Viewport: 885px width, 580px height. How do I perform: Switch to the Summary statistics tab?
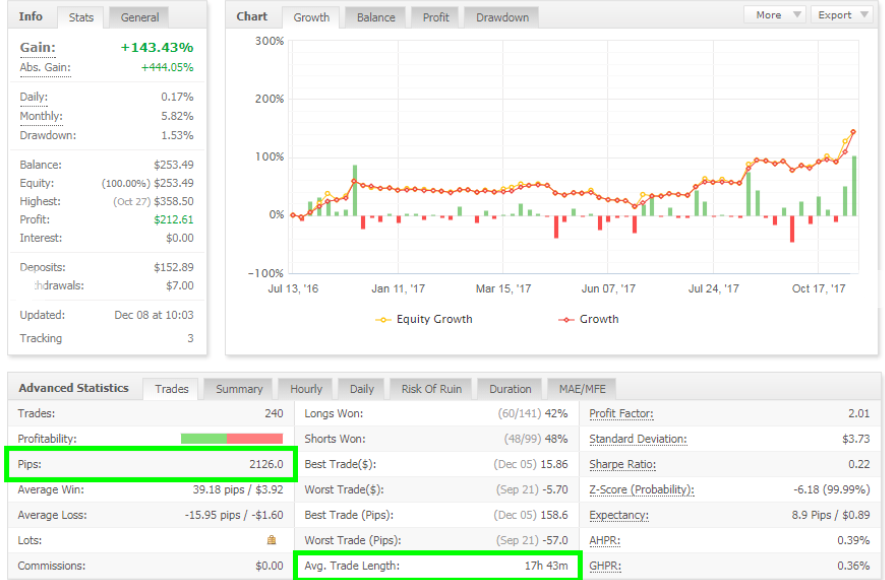239,389
